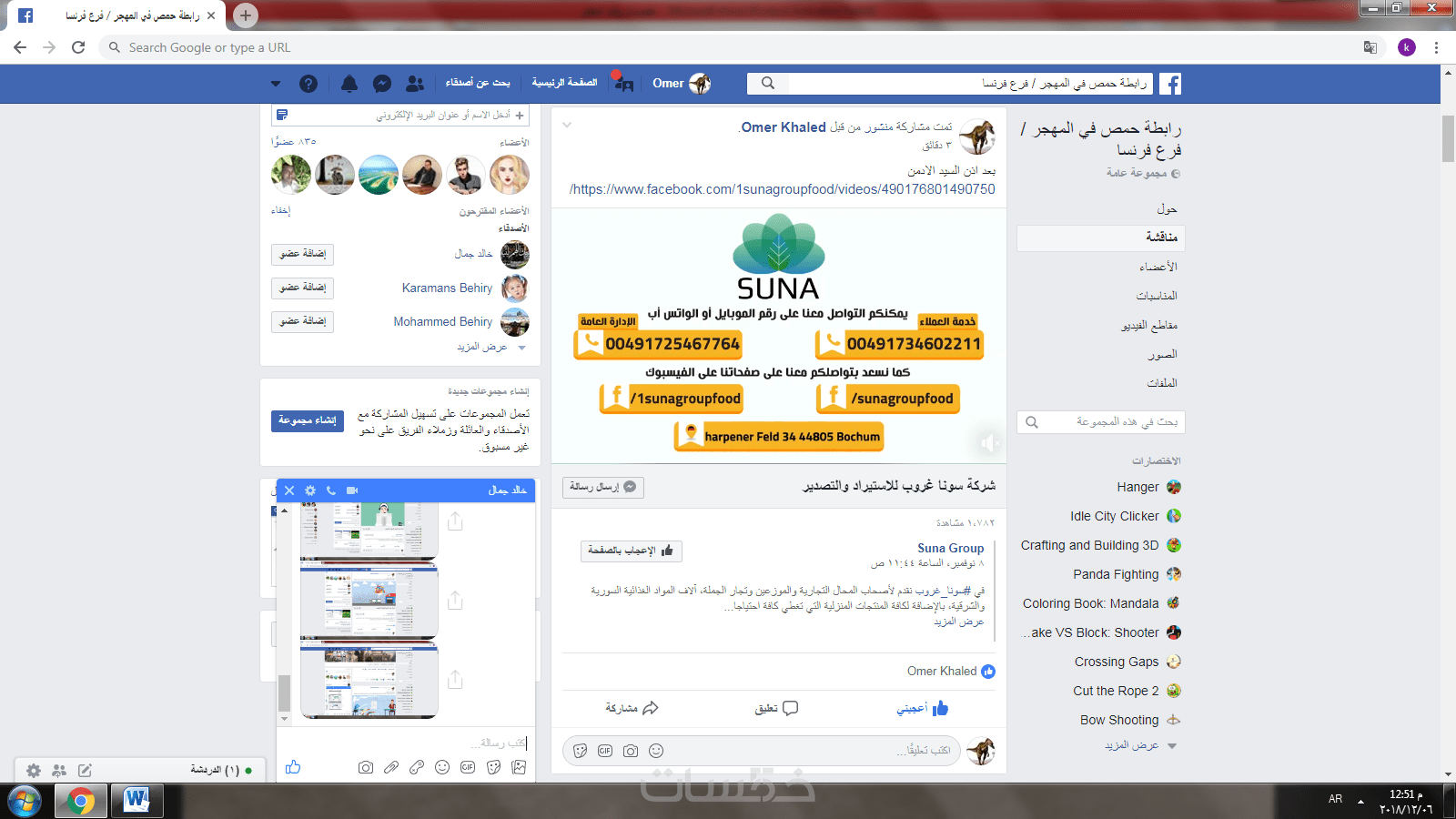The width and height of the screenshot is (1456, 819).
Task: Toggle the أعجبني Like button on post
Action: (923, 708)
